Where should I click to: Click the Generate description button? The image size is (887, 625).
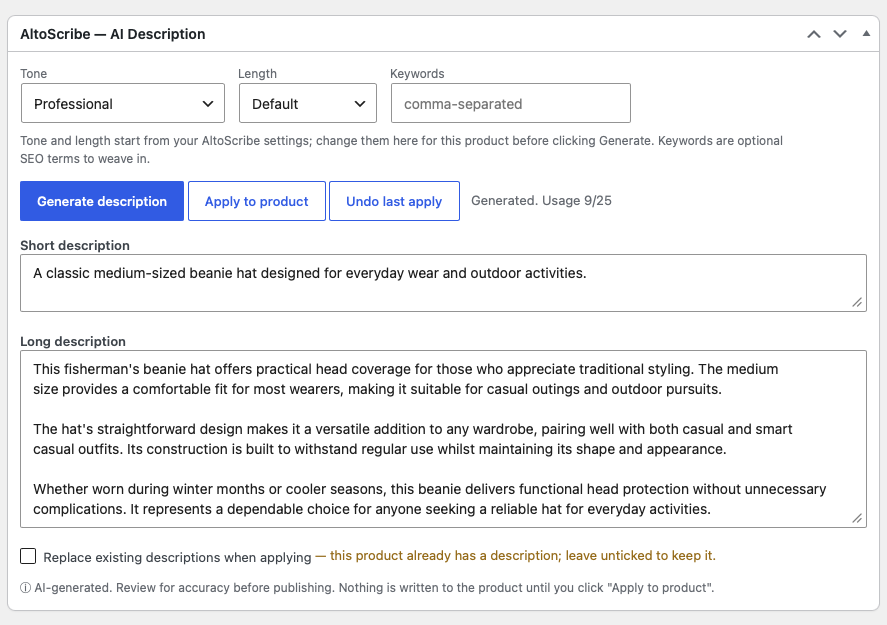click(x=102, y=201)
